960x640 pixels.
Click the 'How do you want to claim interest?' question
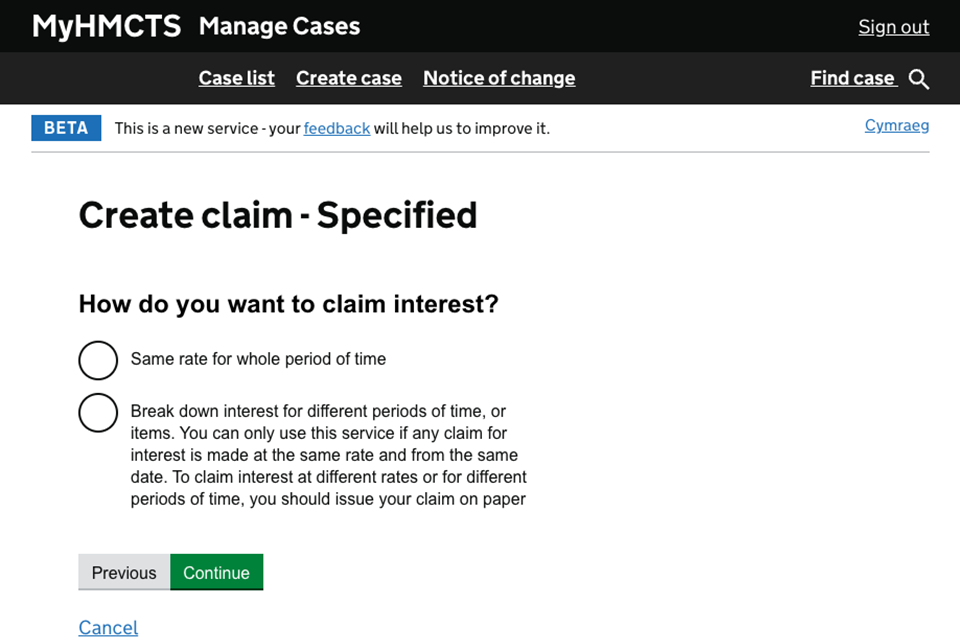(288, 304)
